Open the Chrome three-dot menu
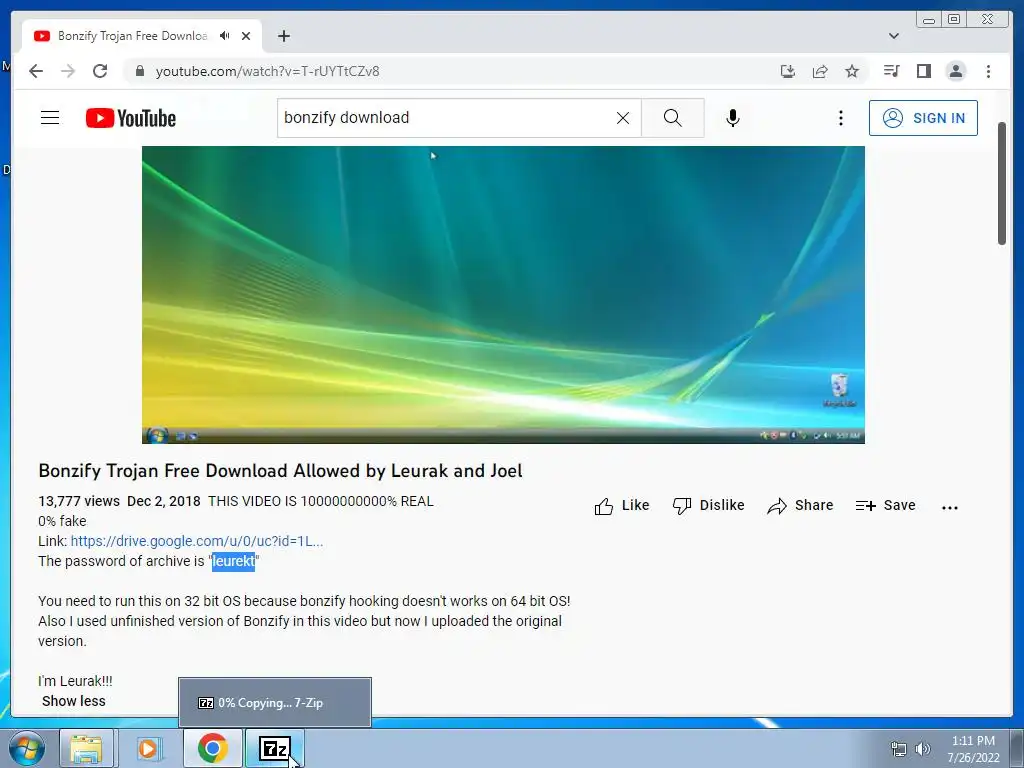This screenshot has width=1024, height=768. click(989, 71)
